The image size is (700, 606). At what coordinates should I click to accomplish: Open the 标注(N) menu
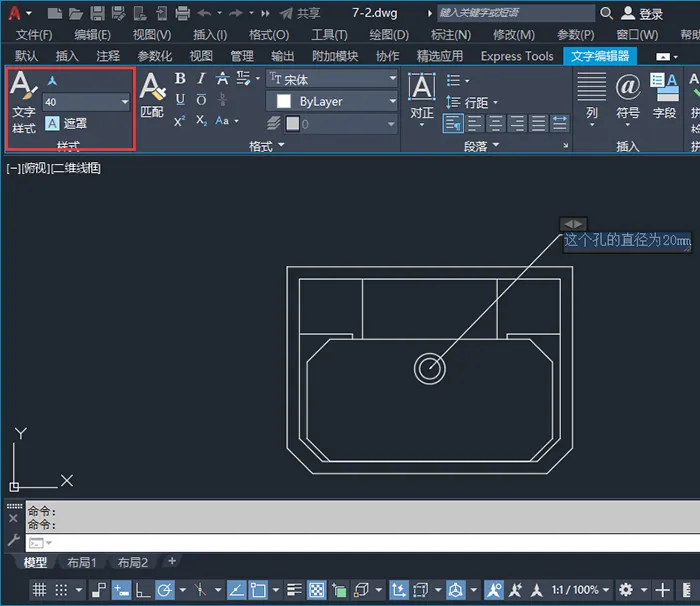point(450,35)
